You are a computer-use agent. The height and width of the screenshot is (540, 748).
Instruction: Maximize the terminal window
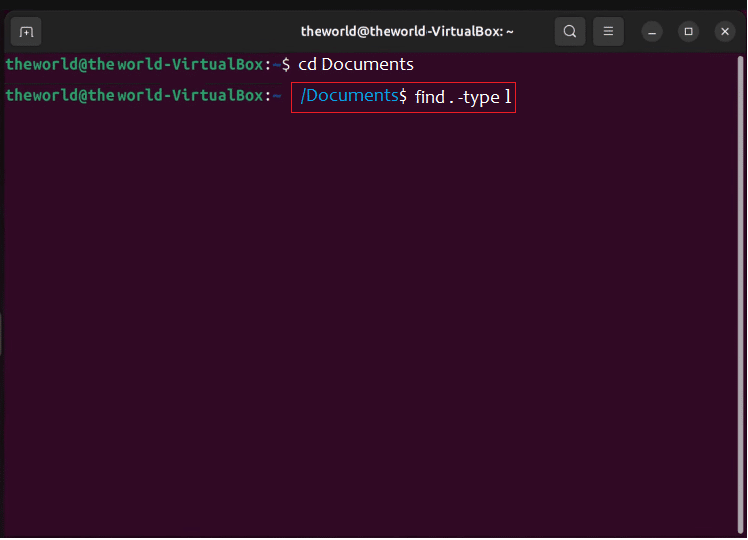click(688, 32)
